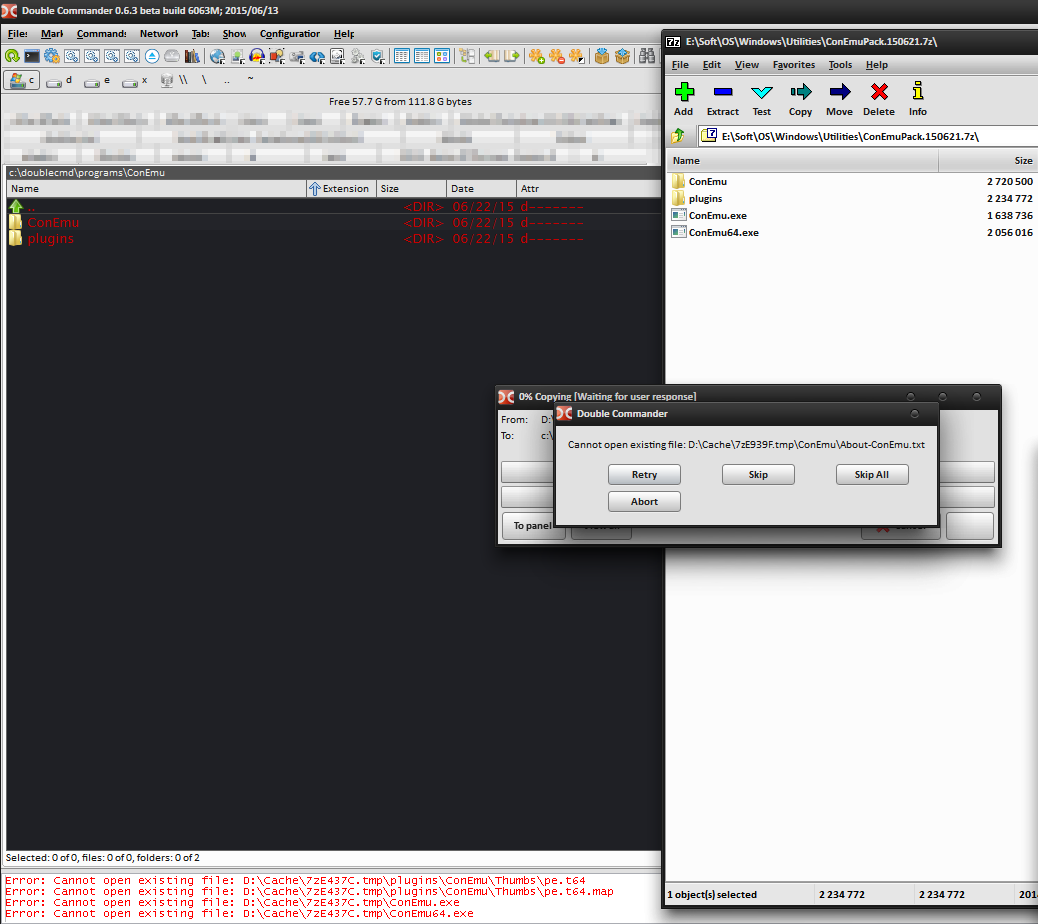Click the Add button in 7-Zip
The height and width of the screenshot is (924, 1038).
coord(684,100)
